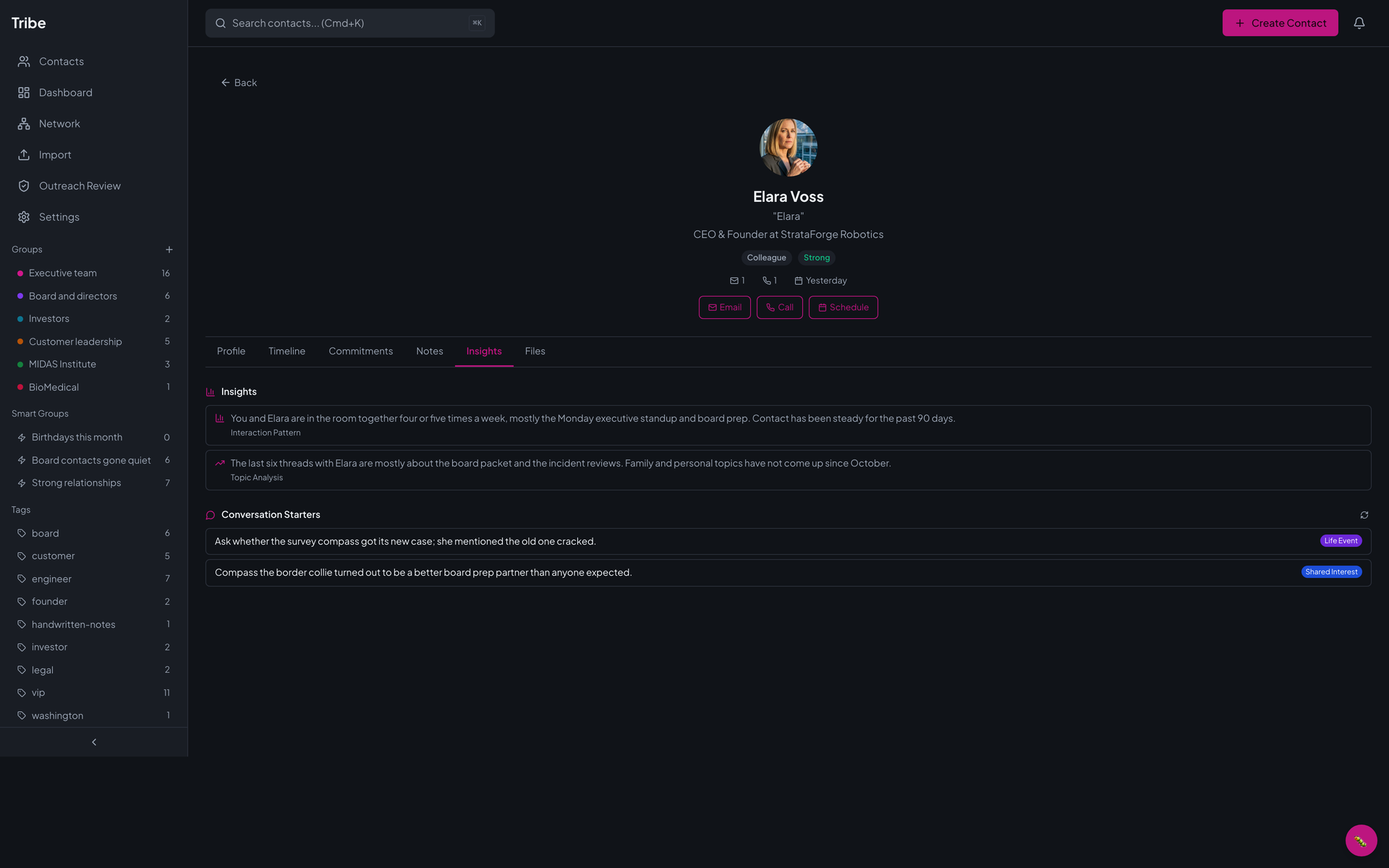Open the Customer leadership group

(94, 341)
